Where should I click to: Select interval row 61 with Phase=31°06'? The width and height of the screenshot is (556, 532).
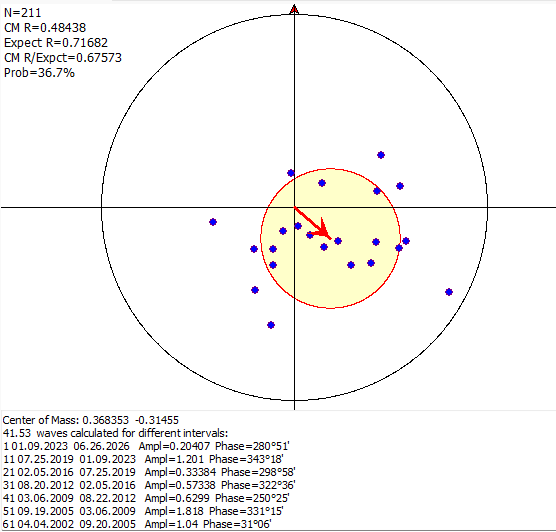pyautogui.click(x=137, y=524)
